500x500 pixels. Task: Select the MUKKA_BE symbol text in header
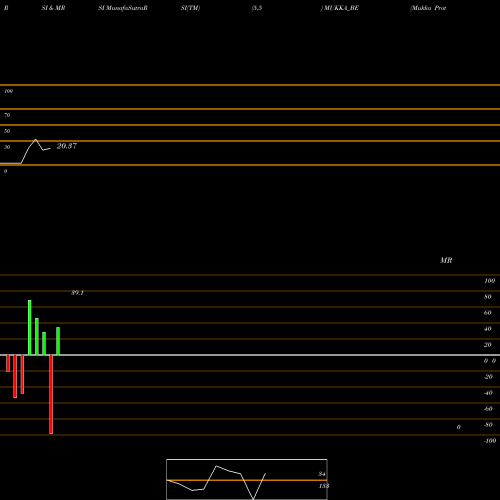(x=341, y=8)
